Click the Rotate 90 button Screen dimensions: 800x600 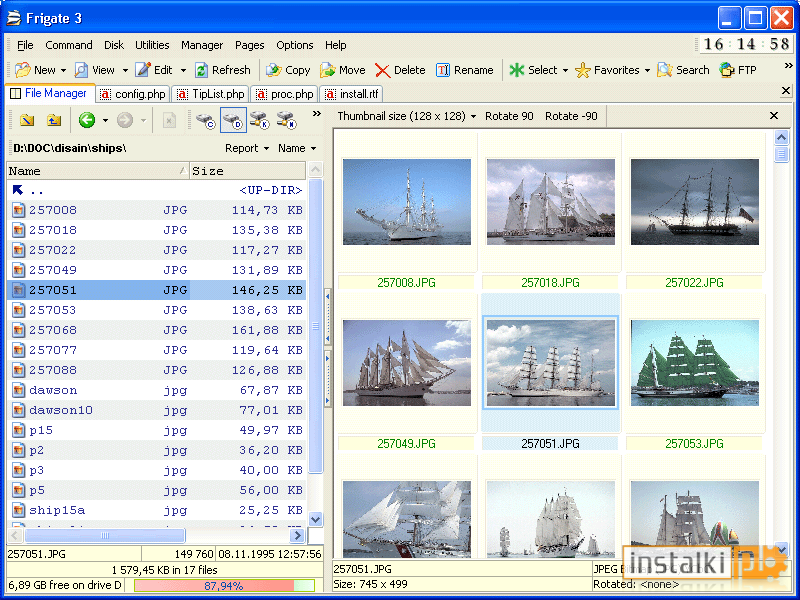point(509,116)
